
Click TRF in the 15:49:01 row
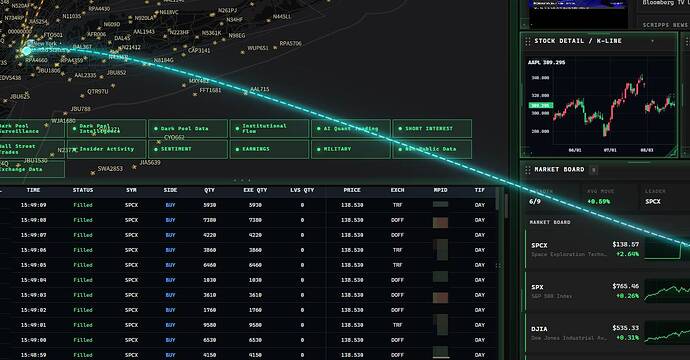point(397,325)
